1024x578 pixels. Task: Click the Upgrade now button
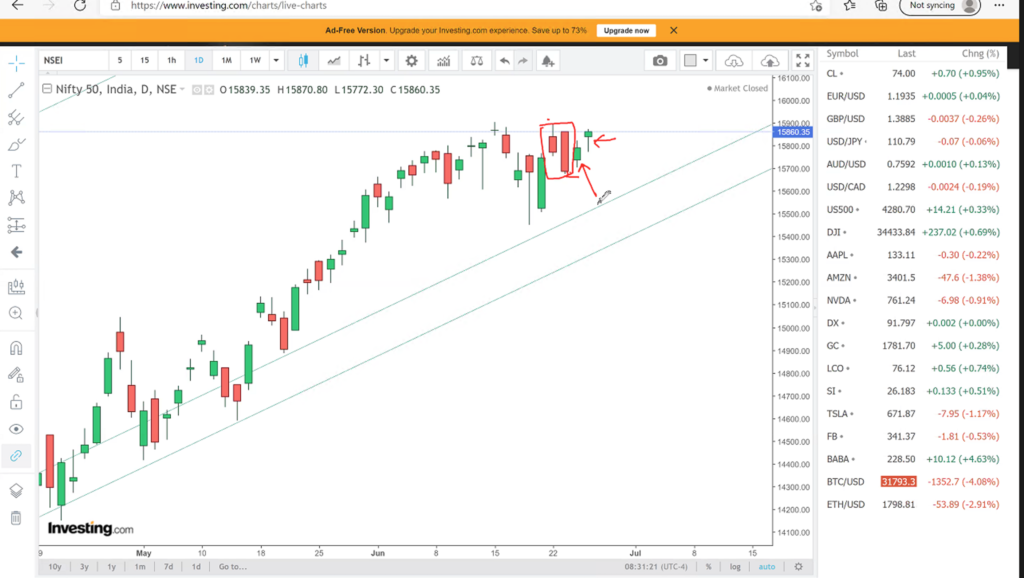pyautogui.click(x=627, y=31)
